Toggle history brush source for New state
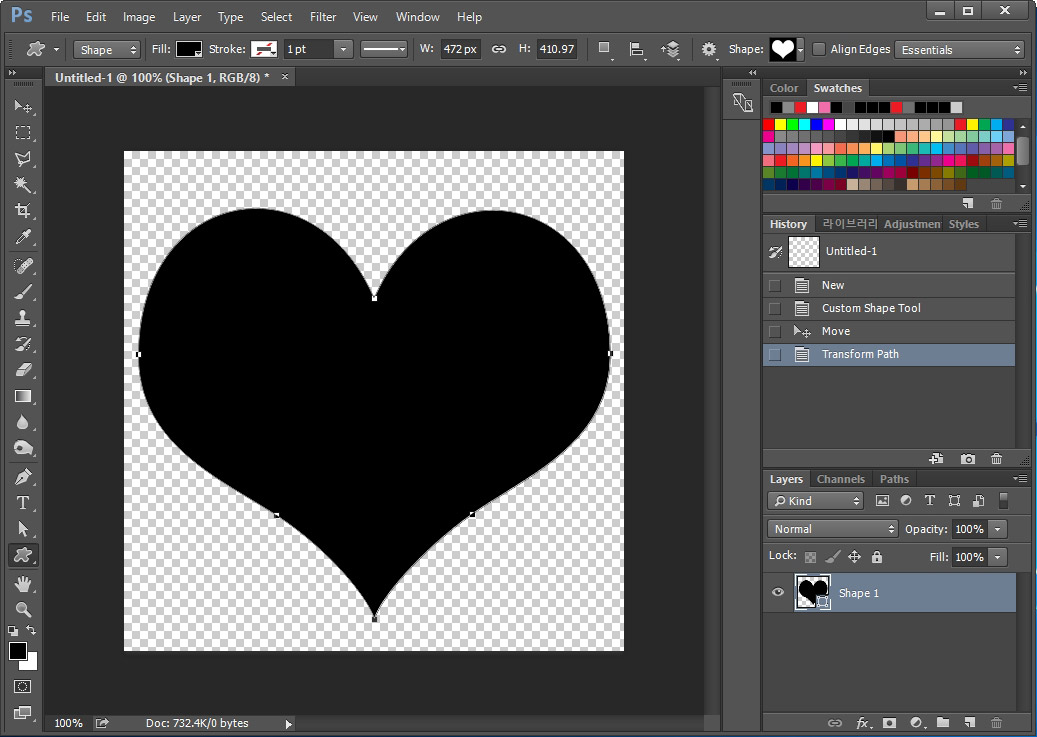This screenshot has width=1037, height=737. (x=774, y=285)
